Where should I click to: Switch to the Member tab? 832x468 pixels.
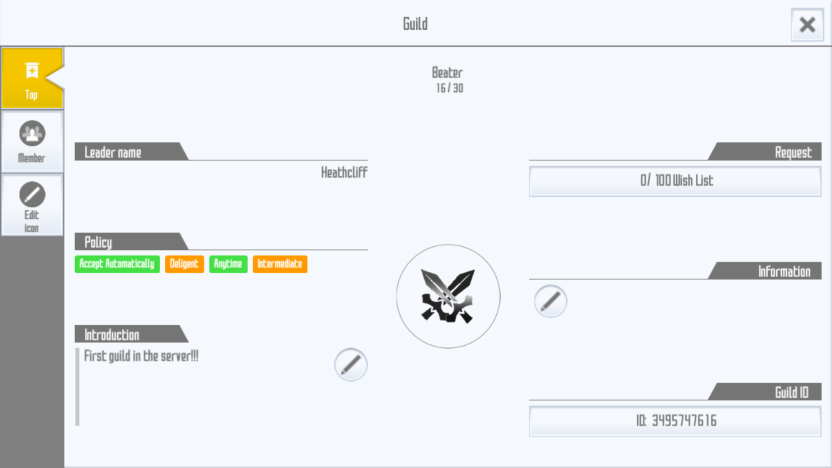pos(32,142)
